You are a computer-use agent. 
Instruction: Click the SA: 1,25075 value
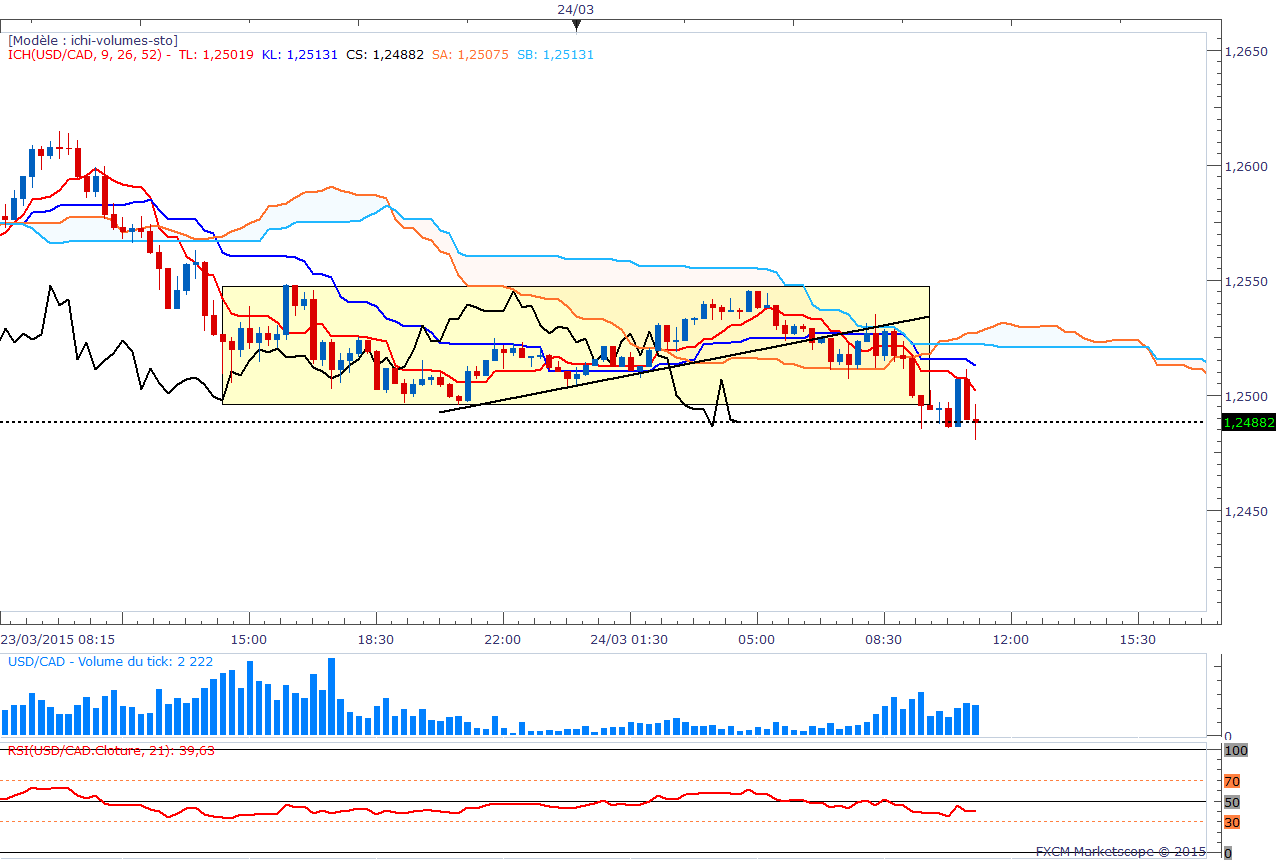click(470, 55)
